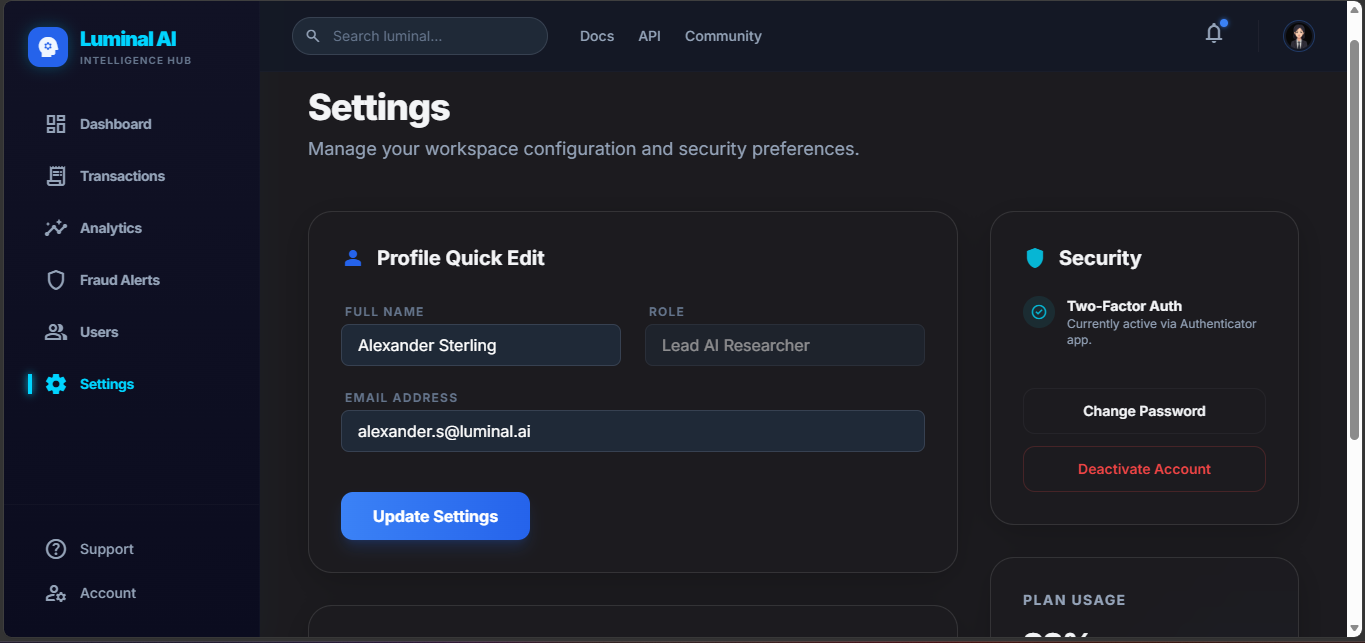Open Community link in top bar
This screenshot has width=1365, height=643.
723,36
